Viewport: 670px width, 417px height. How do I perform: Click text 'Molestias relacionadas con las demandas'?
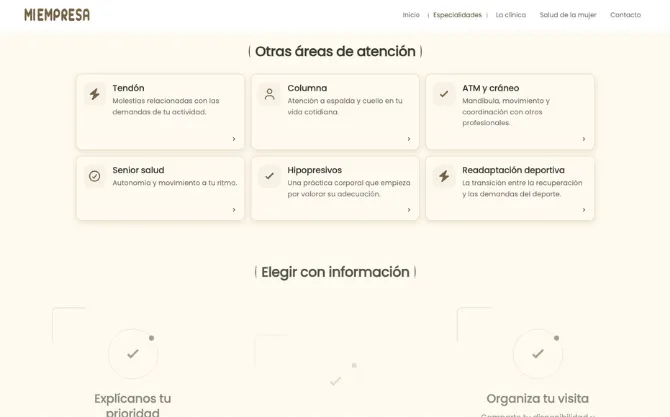[x=166, y=106]
